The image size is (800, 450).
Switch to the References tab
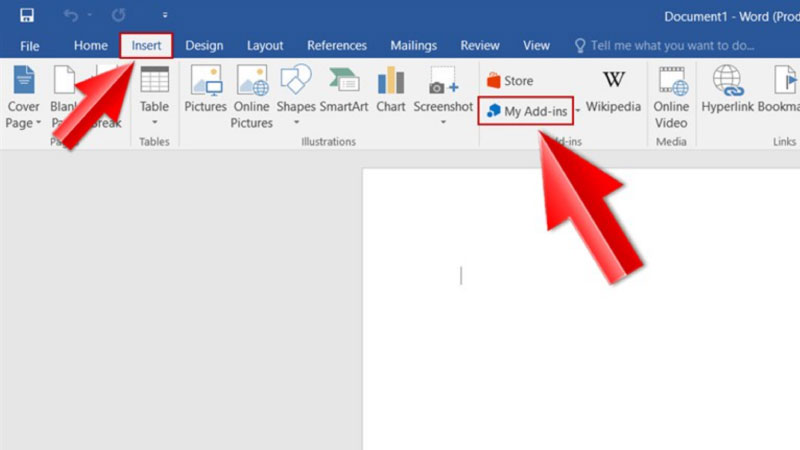click(335, 45)
